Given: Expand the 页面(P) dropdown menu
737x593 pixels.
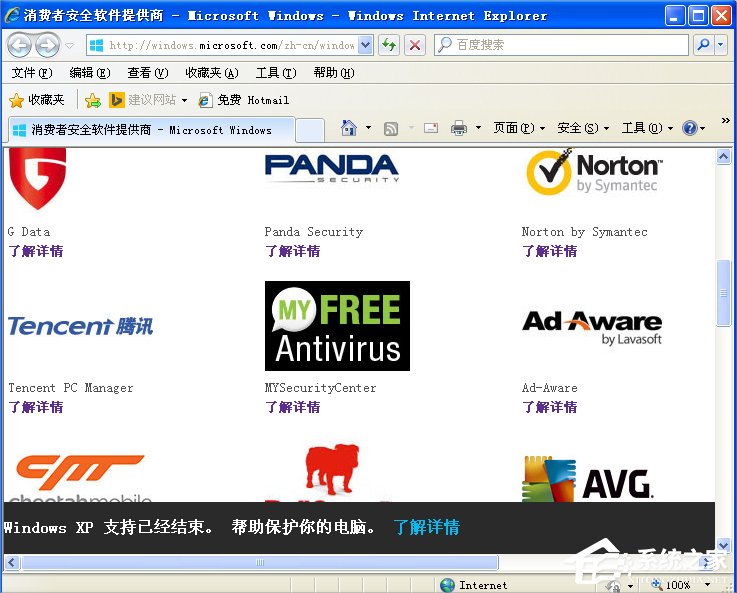Looking at the screenshot, I should click(x=519, y=128).
